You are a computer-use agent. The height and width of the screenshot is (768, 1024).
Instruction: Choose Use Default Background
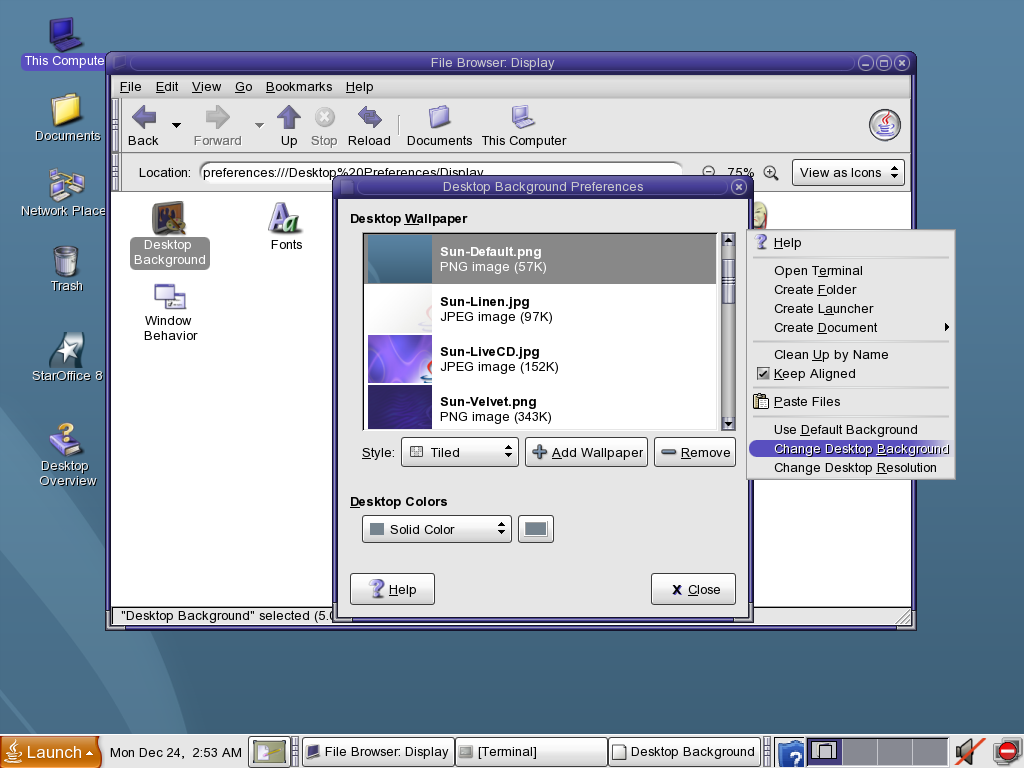point(850,430)
